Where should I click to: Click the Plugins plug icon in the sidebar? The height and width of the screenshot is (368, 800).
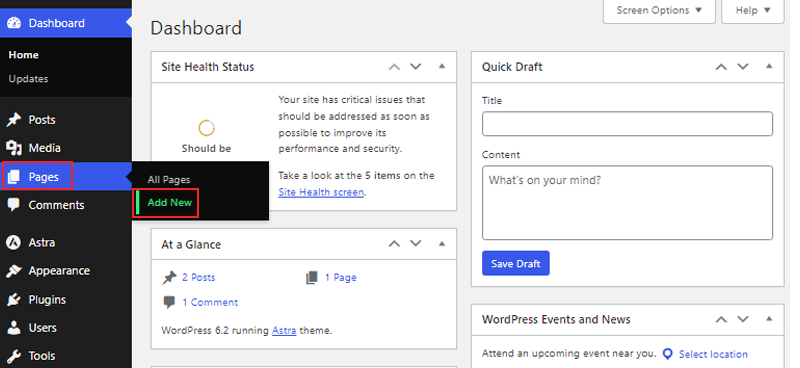[x=14, y=300]
